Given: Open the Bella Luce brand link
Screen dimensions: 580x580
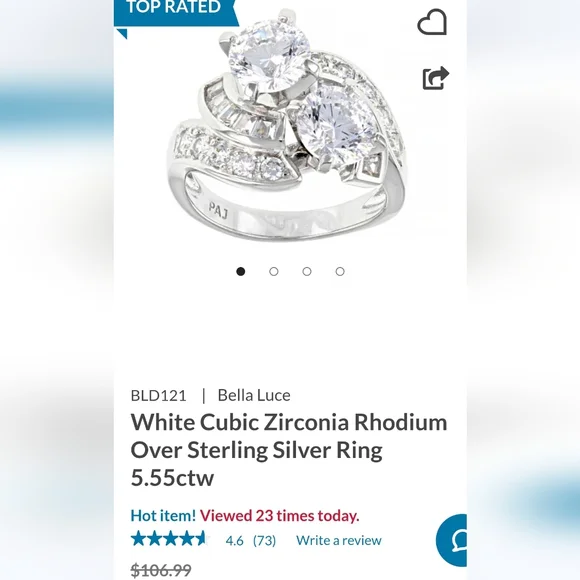Looking at the screenshot, I should [x=254, y=395].
